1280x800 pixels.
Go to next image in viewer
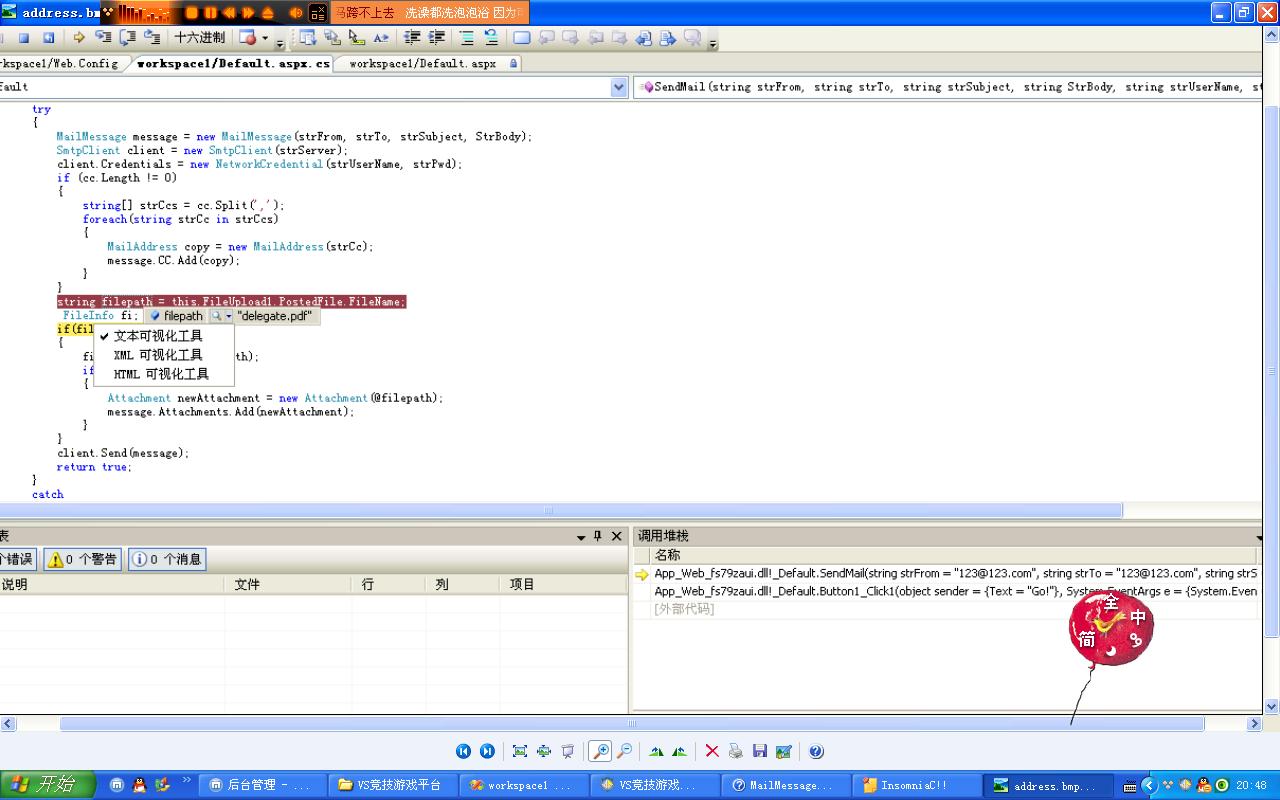coord(487,751)
